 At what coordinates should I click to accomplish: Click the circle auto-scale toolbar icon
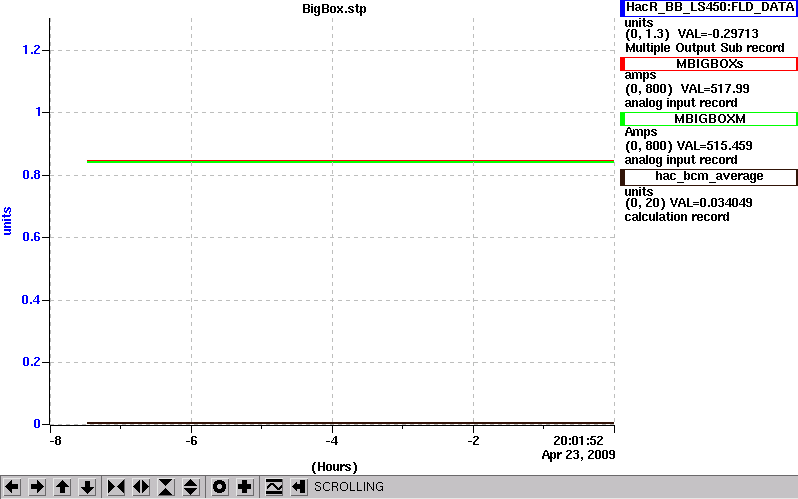[x=219, y=487]
